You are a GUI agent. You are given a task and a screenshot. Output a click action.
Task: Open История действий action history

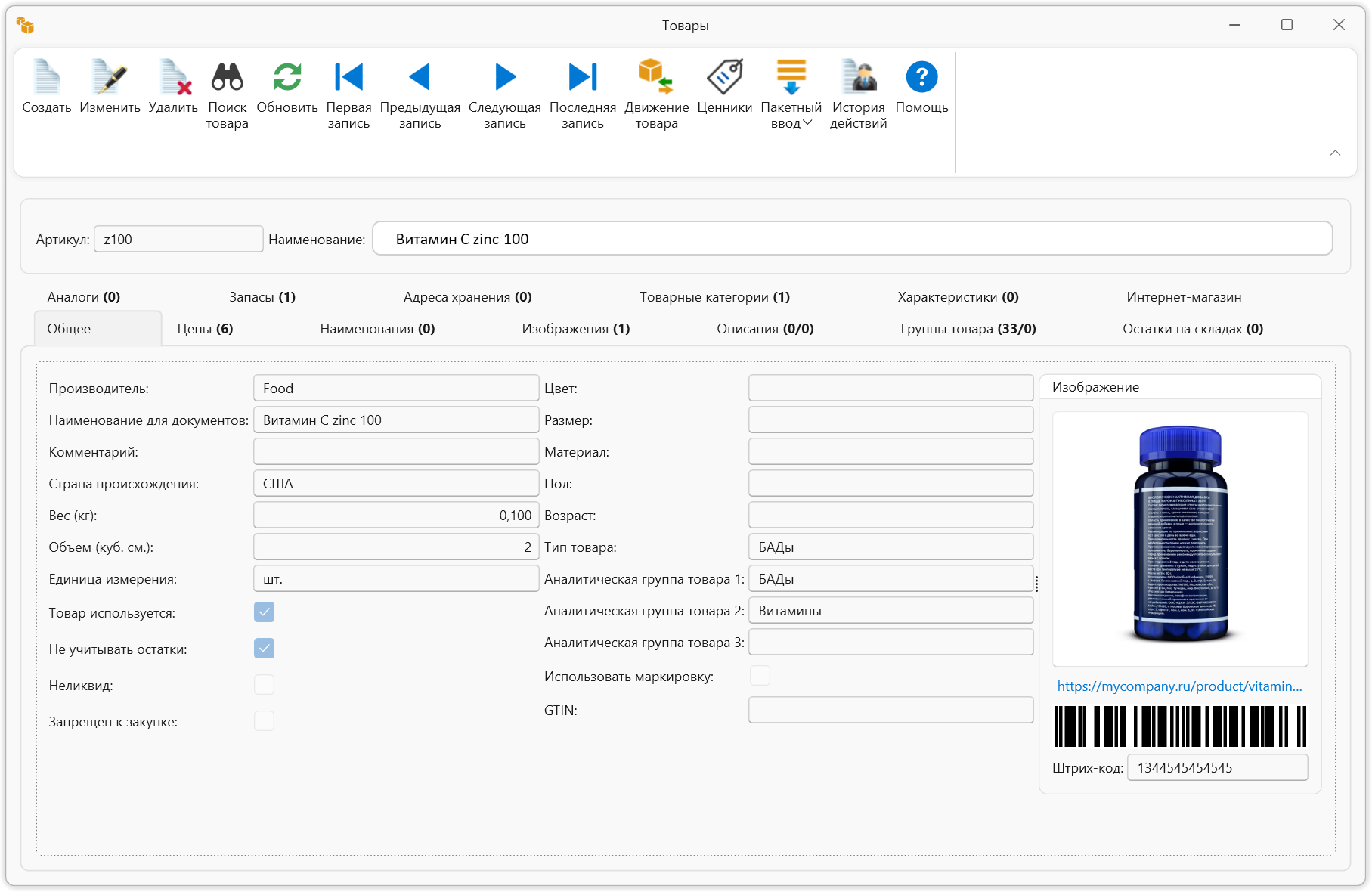(858, 78)
